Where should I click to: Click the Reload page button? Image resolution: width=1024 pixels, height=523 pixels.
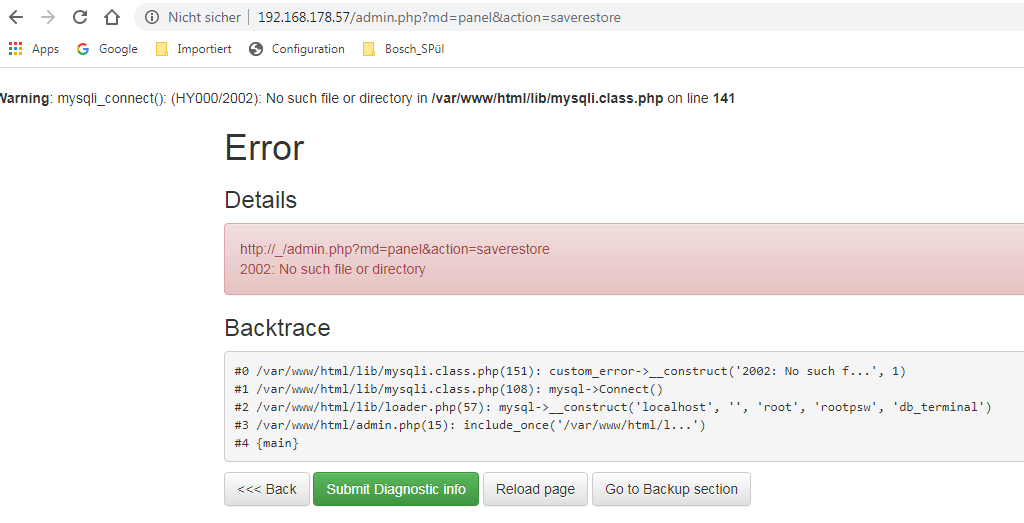(536, 489)
